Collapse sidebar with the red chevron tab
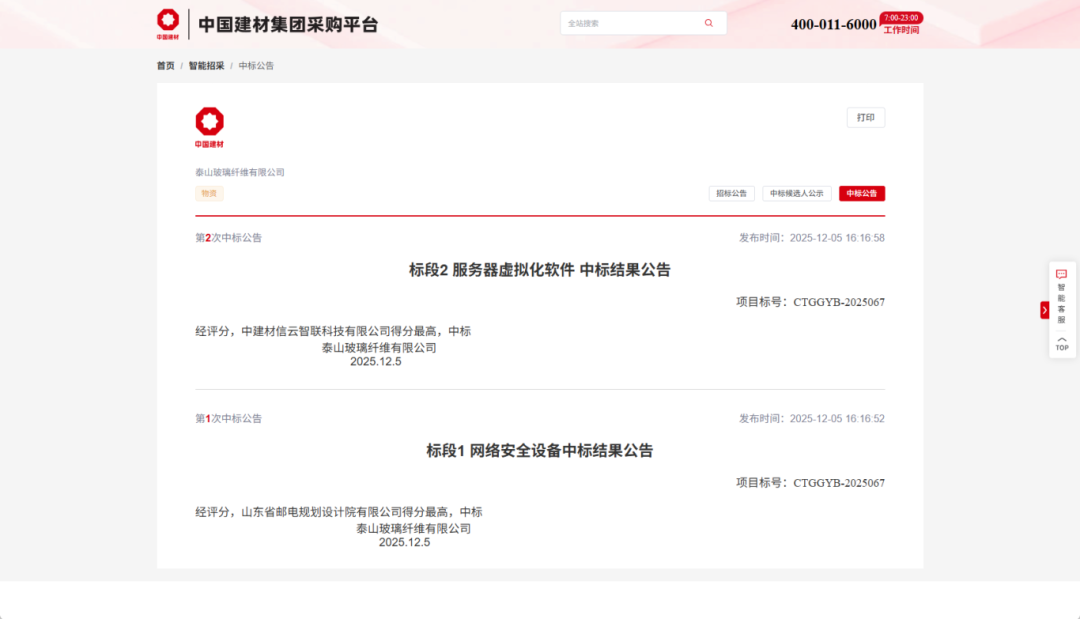Viewport: 1080px width, 619px height. pos(1045,310)
